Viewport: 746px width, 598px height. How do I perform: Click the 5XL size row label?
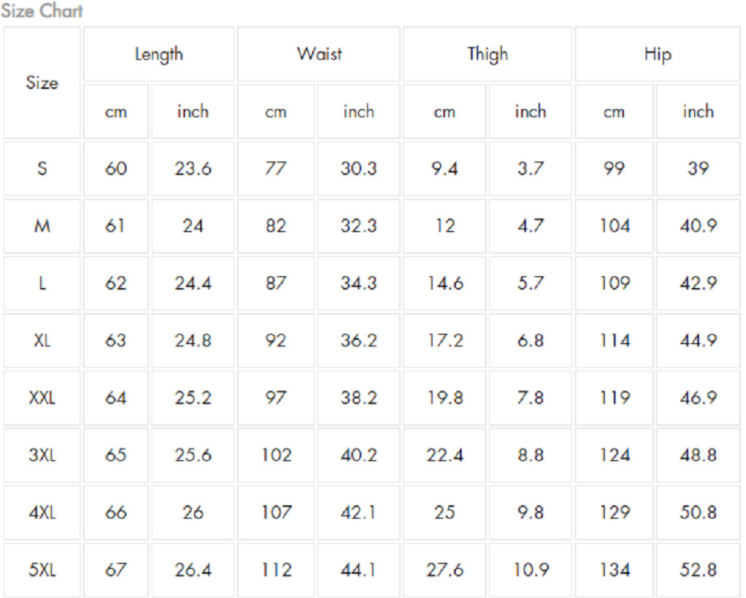pos(42,570)
